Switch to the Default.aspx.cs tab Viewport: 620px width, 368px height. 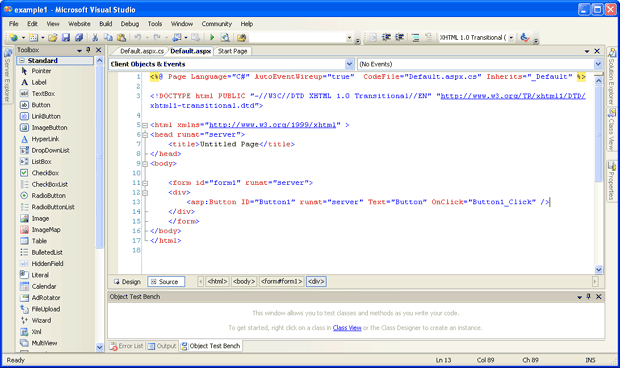click(141, 51)
